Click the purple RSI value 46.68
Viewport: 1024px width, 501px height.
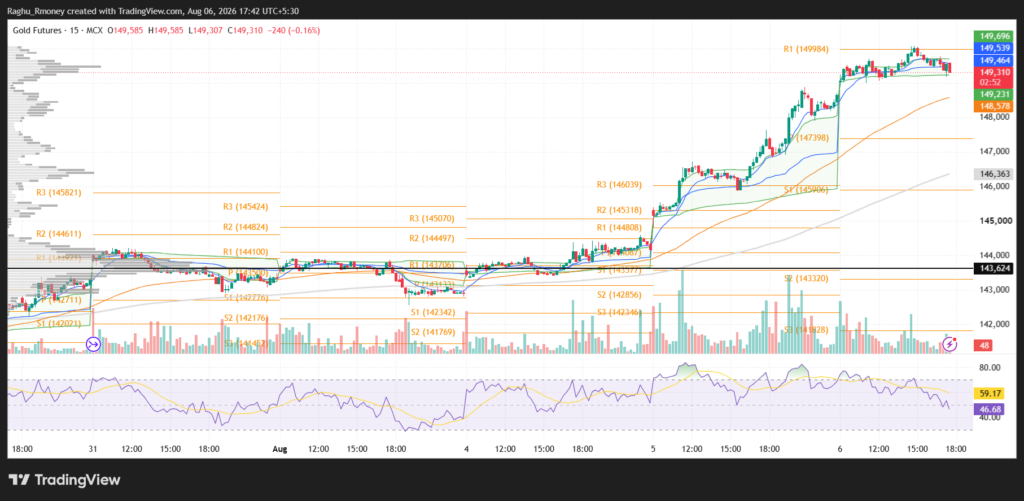click(987, 409)
